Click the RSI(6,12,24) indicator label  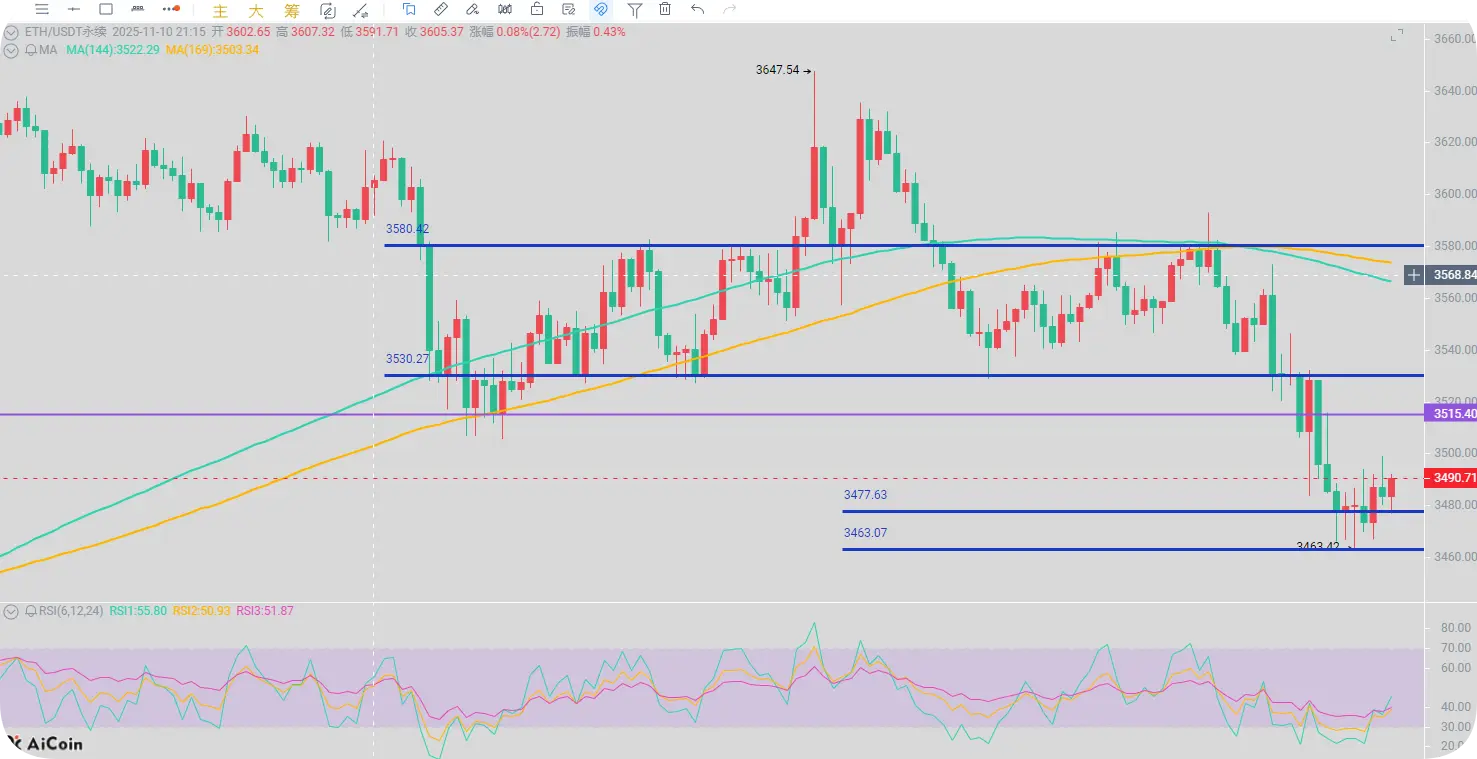(x=70, y=610)
